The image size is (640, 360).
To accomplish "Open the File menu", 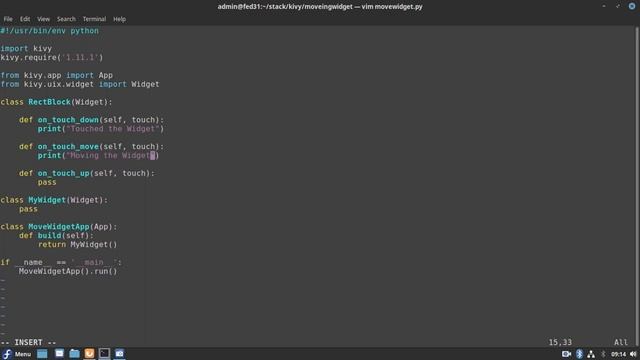I will click(x=8, y=19).
